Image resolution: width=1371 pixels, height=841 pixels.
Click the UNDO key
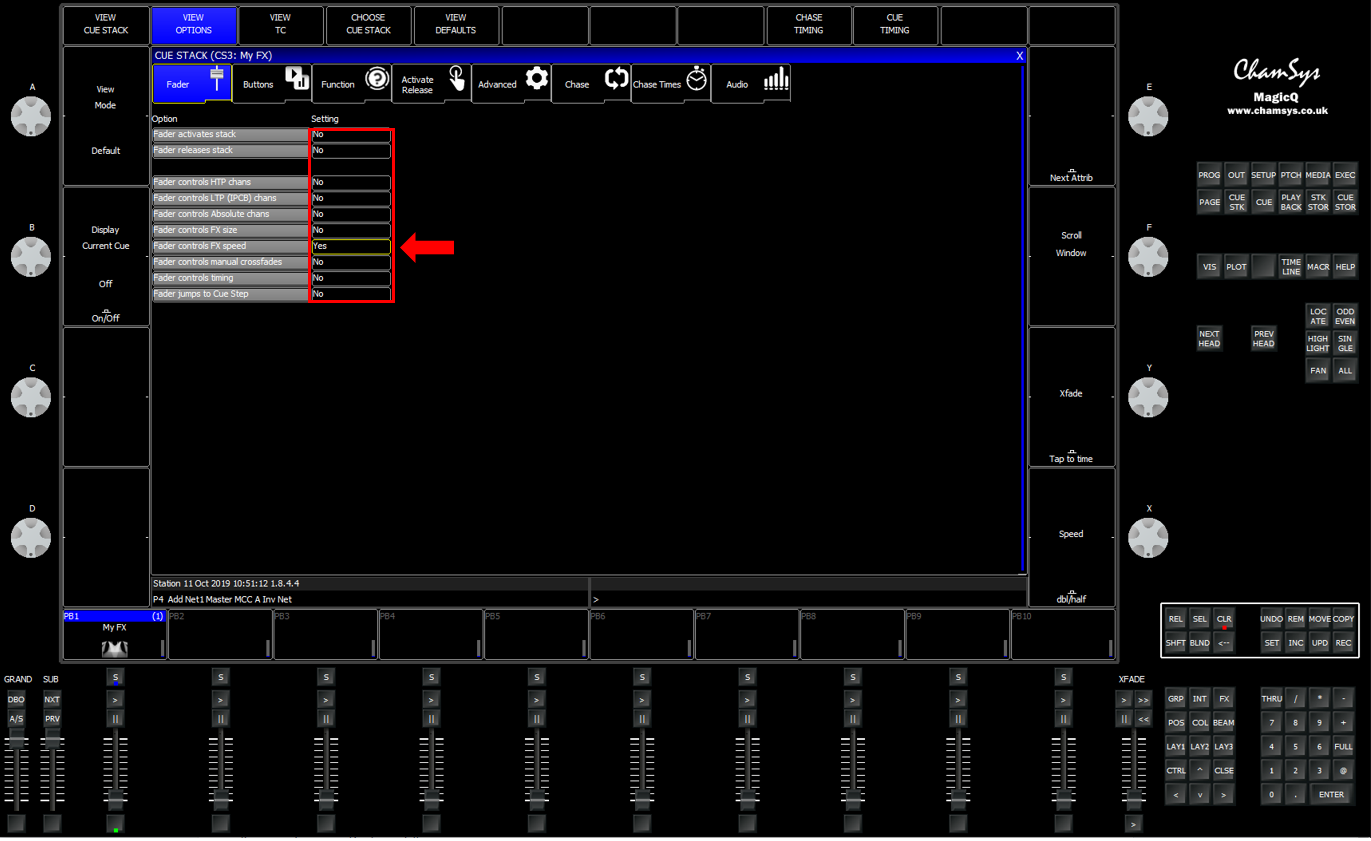(x=1271, y=619)
